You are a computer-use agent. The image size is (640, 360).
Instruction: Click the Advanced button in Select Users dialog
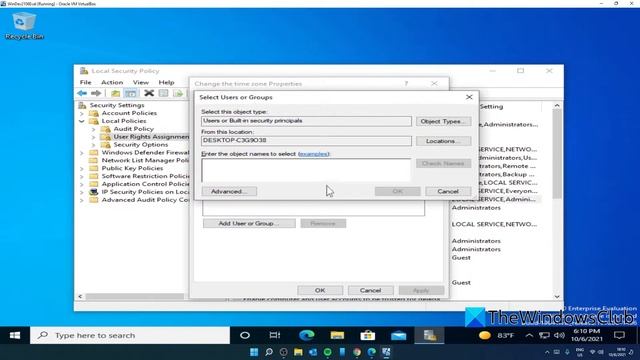click(229, 191)
